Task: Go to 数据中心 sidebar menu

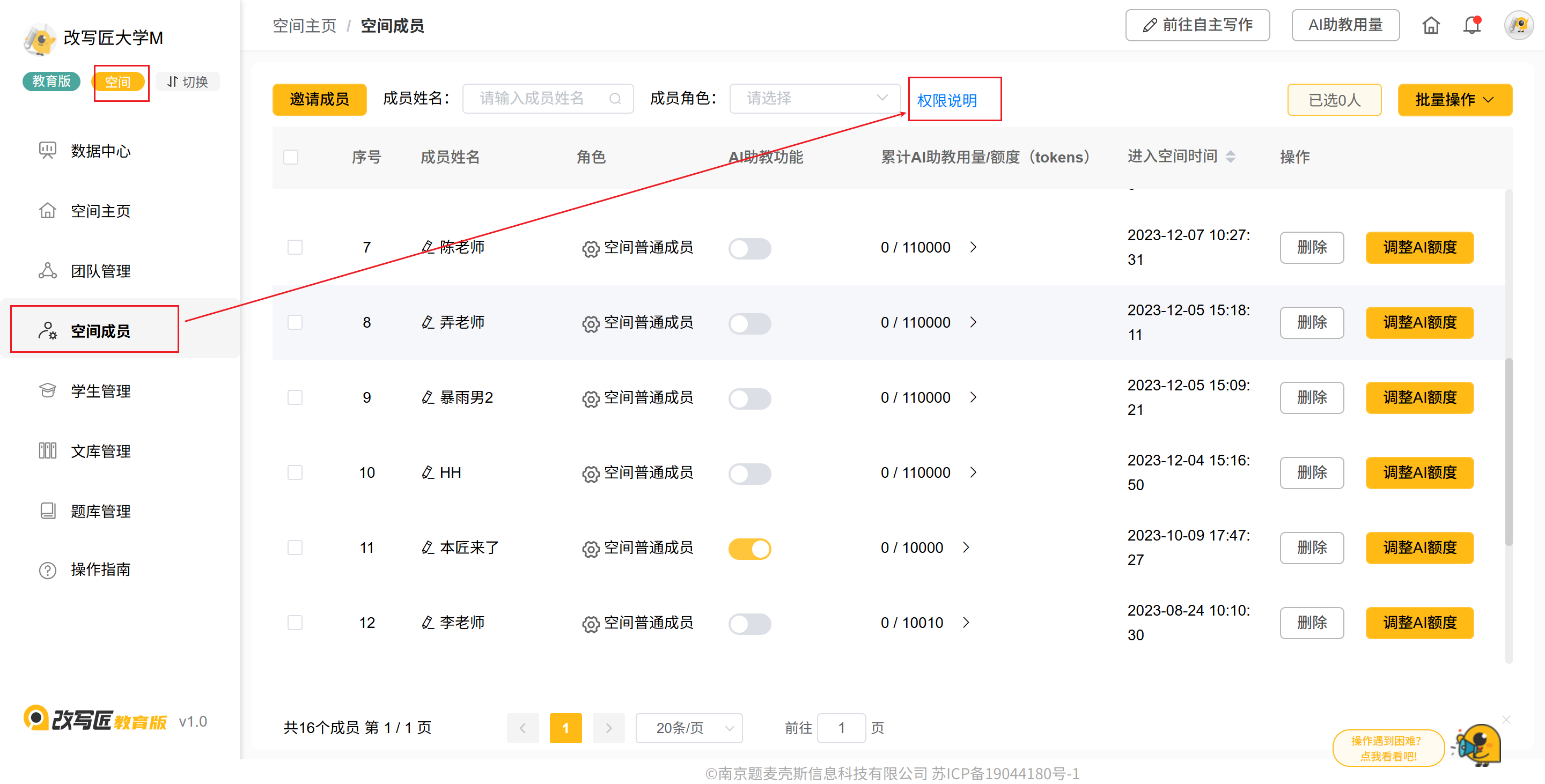Action: [100, 151]
